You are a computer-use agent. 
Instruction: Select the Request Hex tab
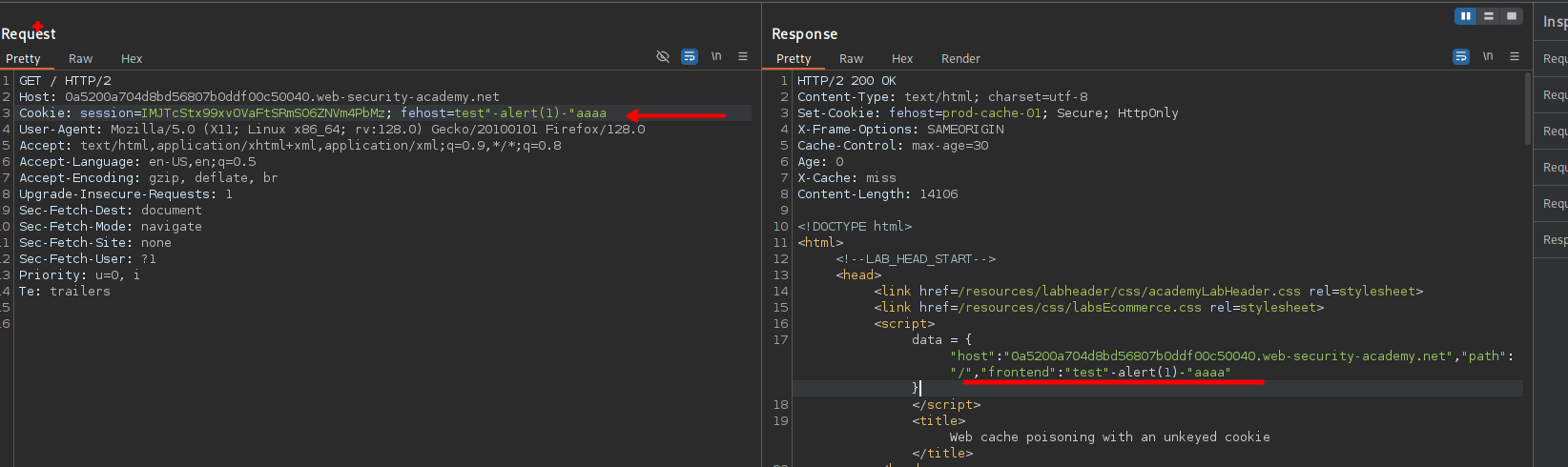(x=132, y=59)
